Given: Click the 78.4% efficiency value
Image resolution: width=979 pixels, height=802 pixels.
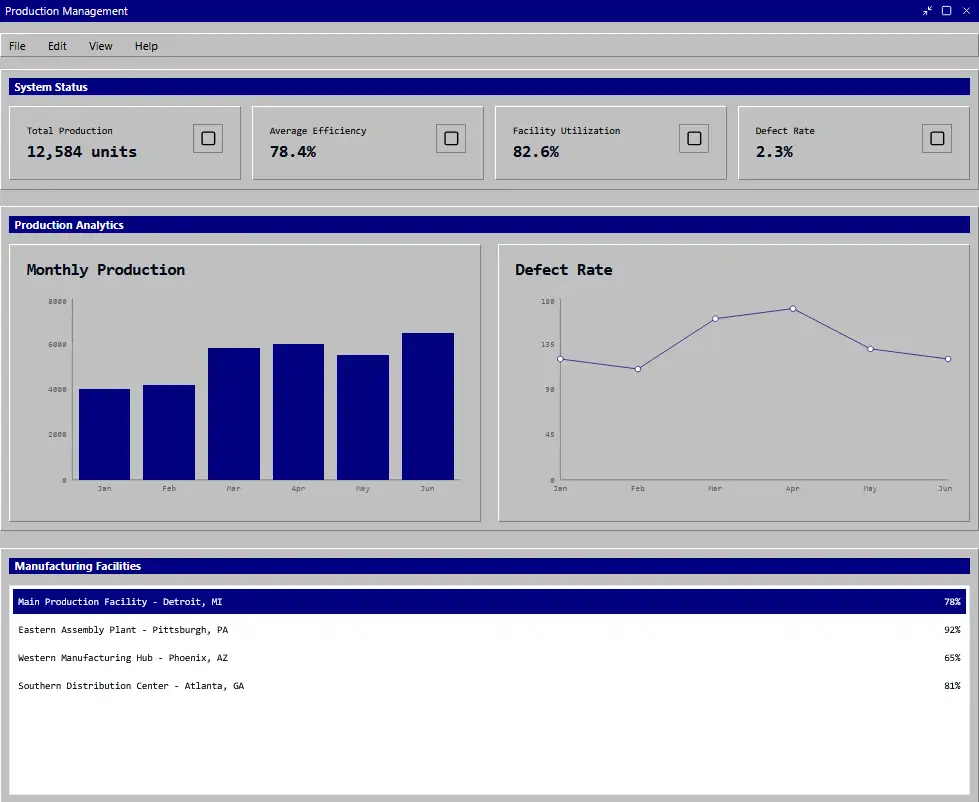Looking at the screenshot, I should coord(293,152).
